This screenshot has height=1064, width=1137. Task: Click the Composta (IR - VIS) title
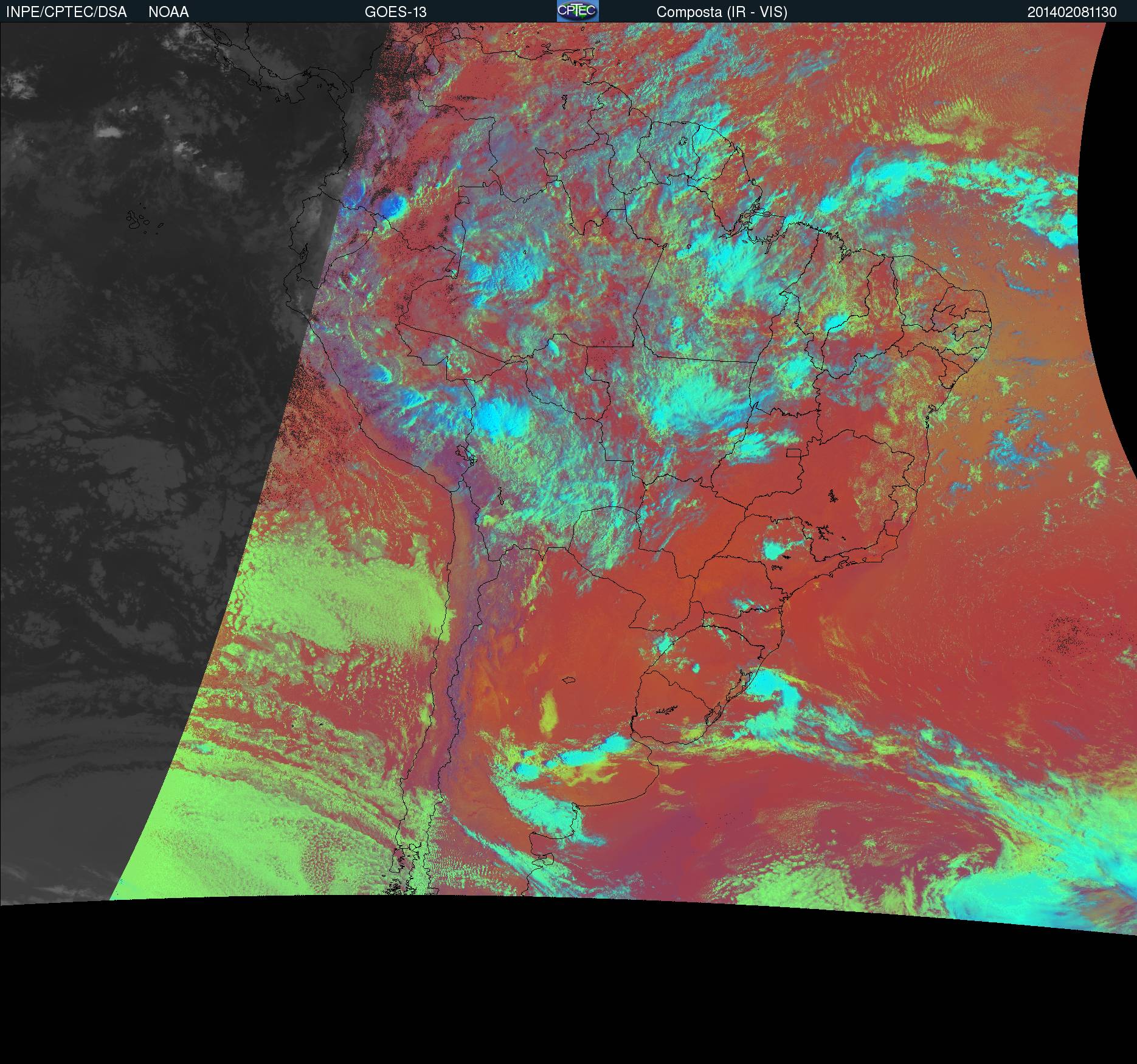[x=722, y=12]
